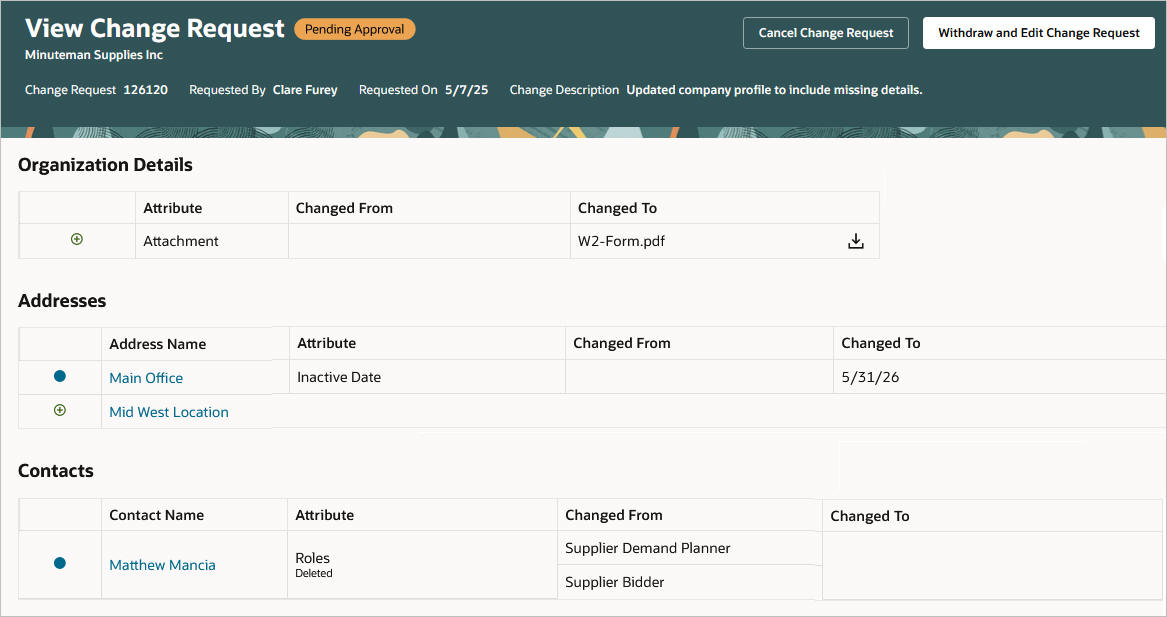Viewport: 1167px width, 617px height.
Task: Click Withdraw and Edit Change Request
Action: point(1038,33)
